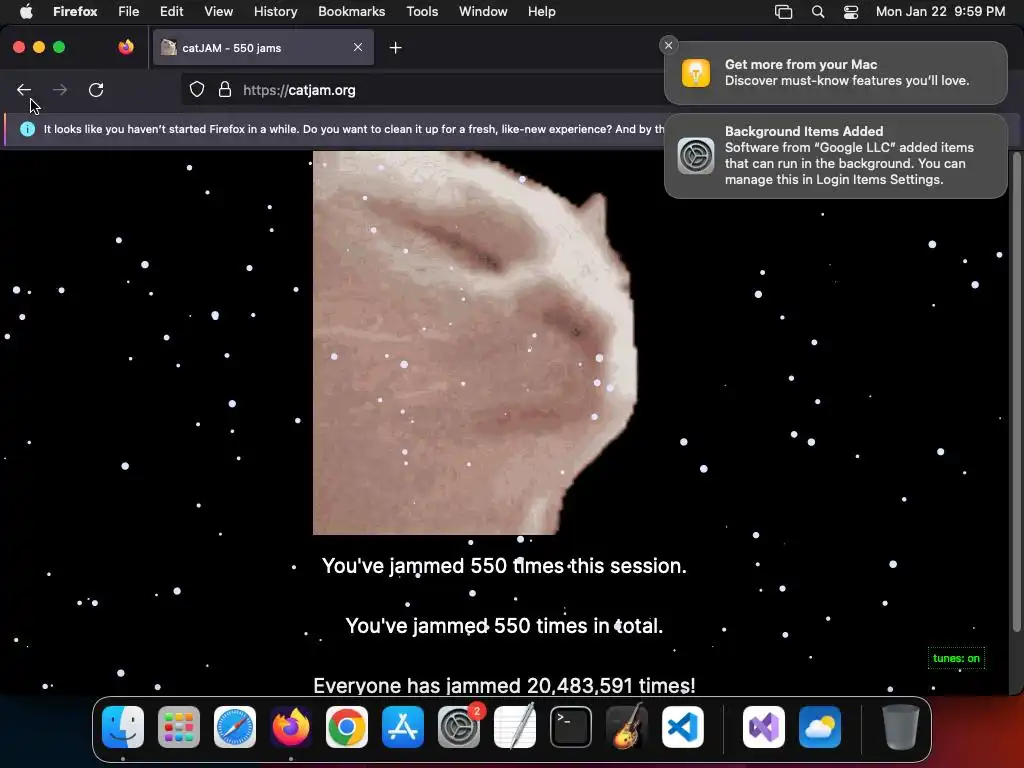The width and height of the screenshot is (1024, 768).
Task: Launch Google Chrome from the Dock
Action: tap(347, 727)
